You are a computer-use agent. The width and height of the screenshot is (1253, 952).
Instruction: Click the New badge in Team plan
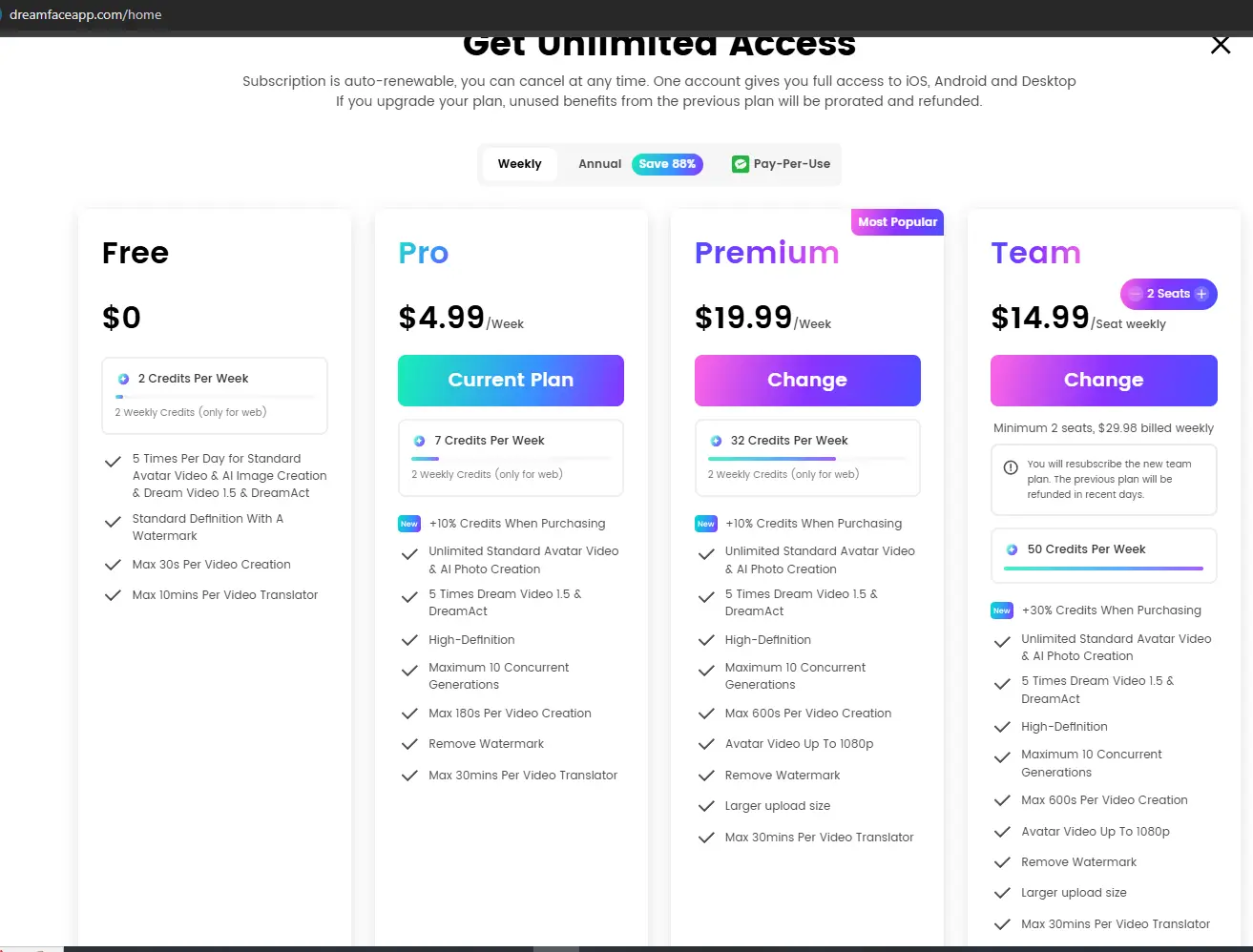coord(1001,611)
